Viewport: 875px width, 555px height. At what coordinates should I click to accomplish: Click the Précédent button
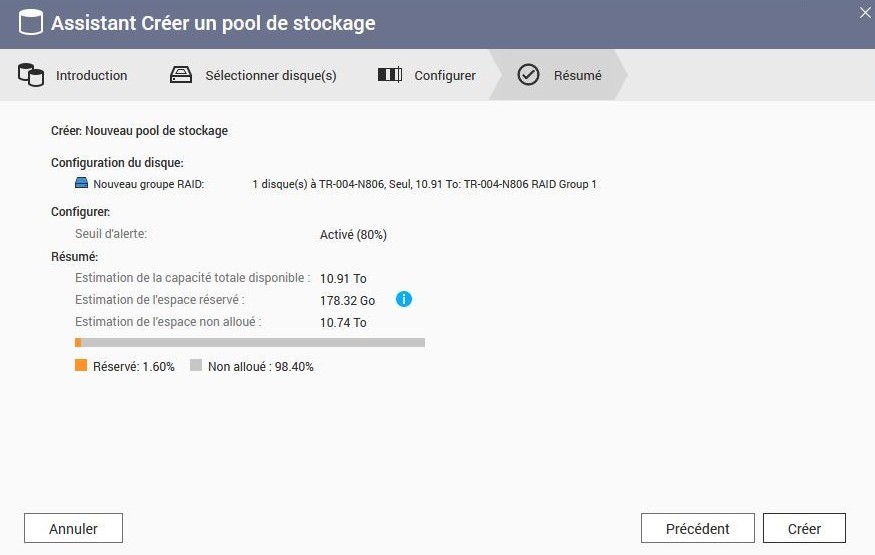pos(697,529)
